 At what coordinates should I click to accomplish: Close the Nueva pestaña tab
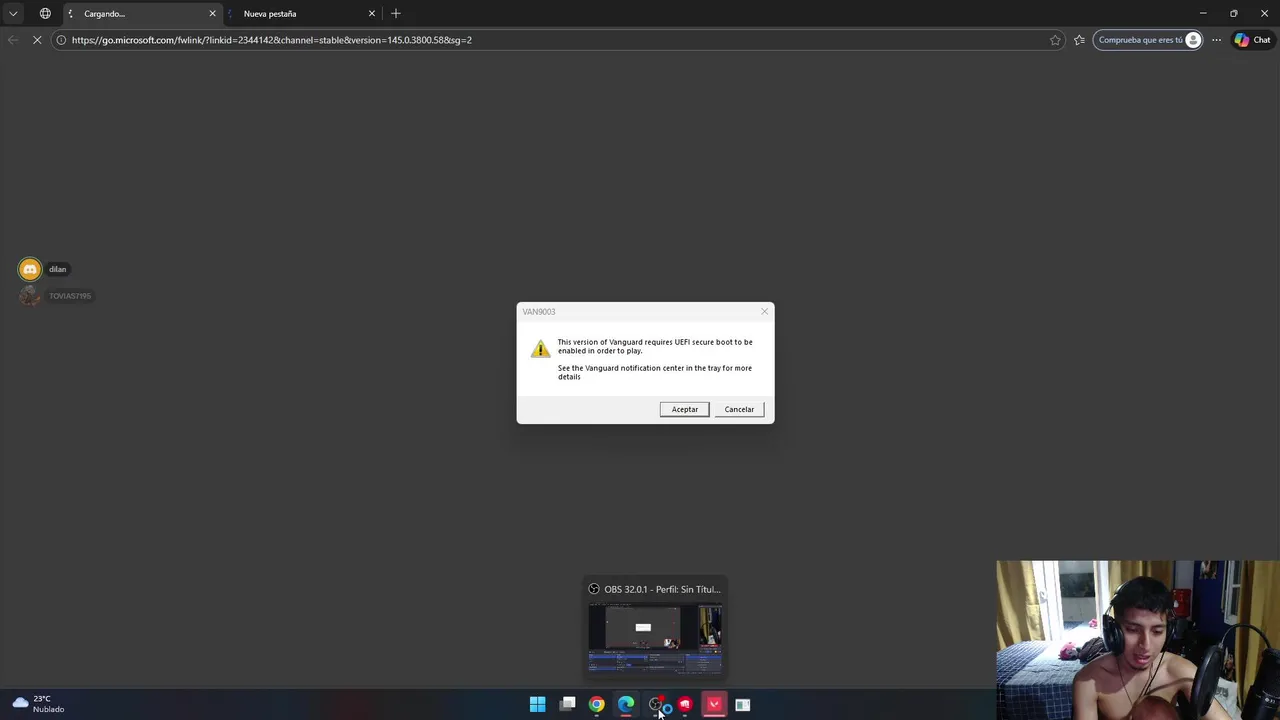(x=372, y=14)
